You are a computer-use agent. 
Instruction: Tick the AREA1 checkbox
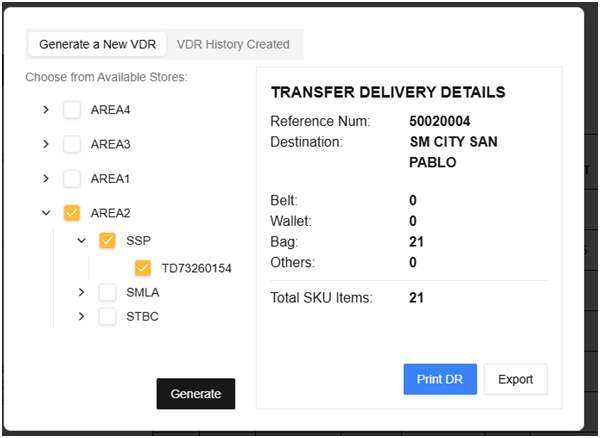(72, 178)
